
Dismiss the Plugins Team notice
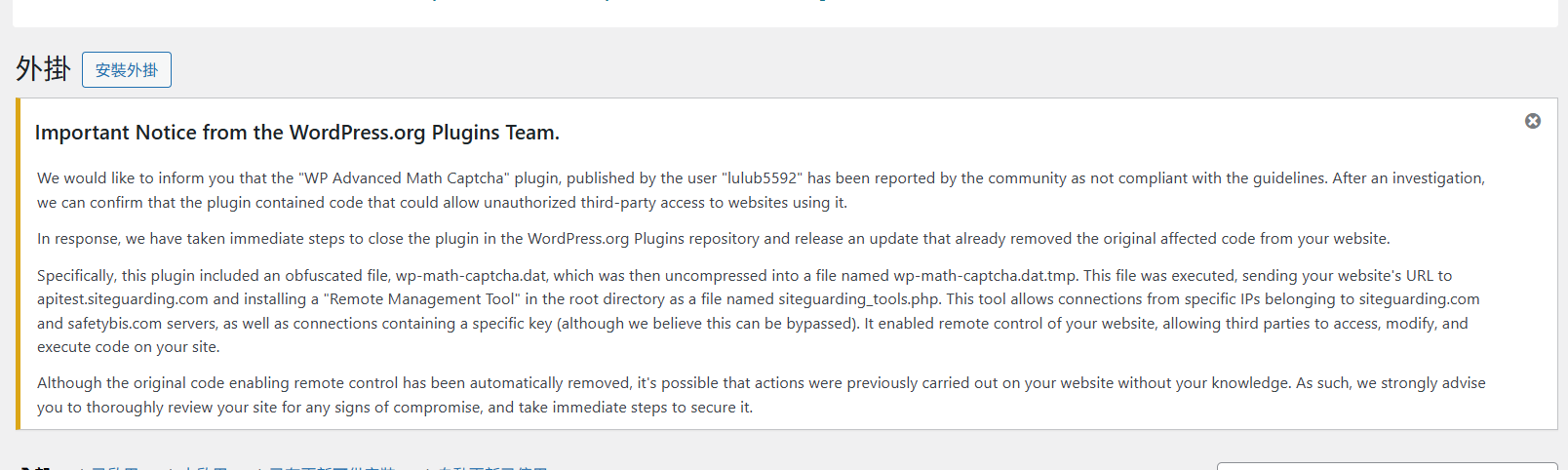[x=1533, y=121]
